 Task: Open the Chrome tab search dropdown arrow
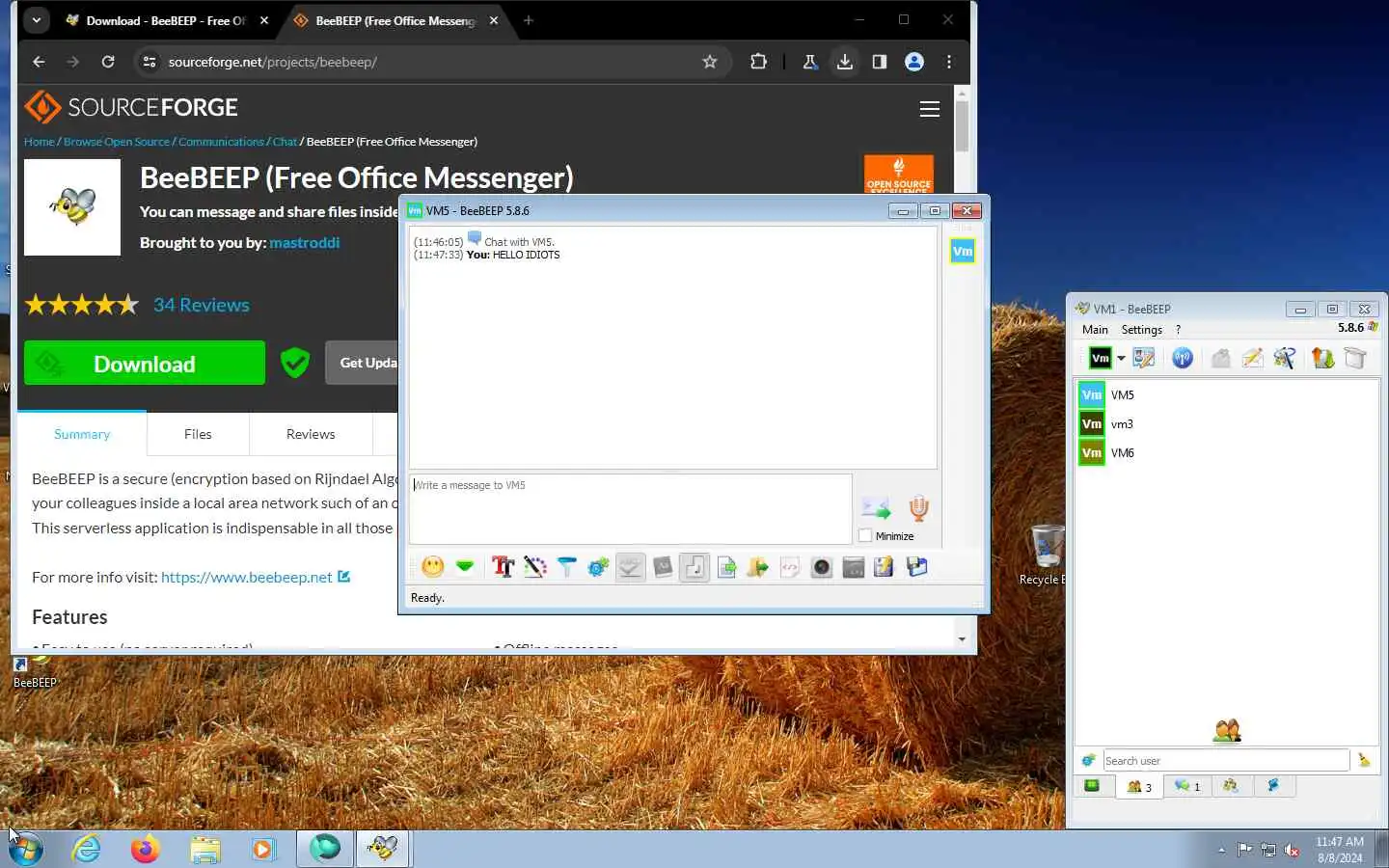tap(36, 19)
